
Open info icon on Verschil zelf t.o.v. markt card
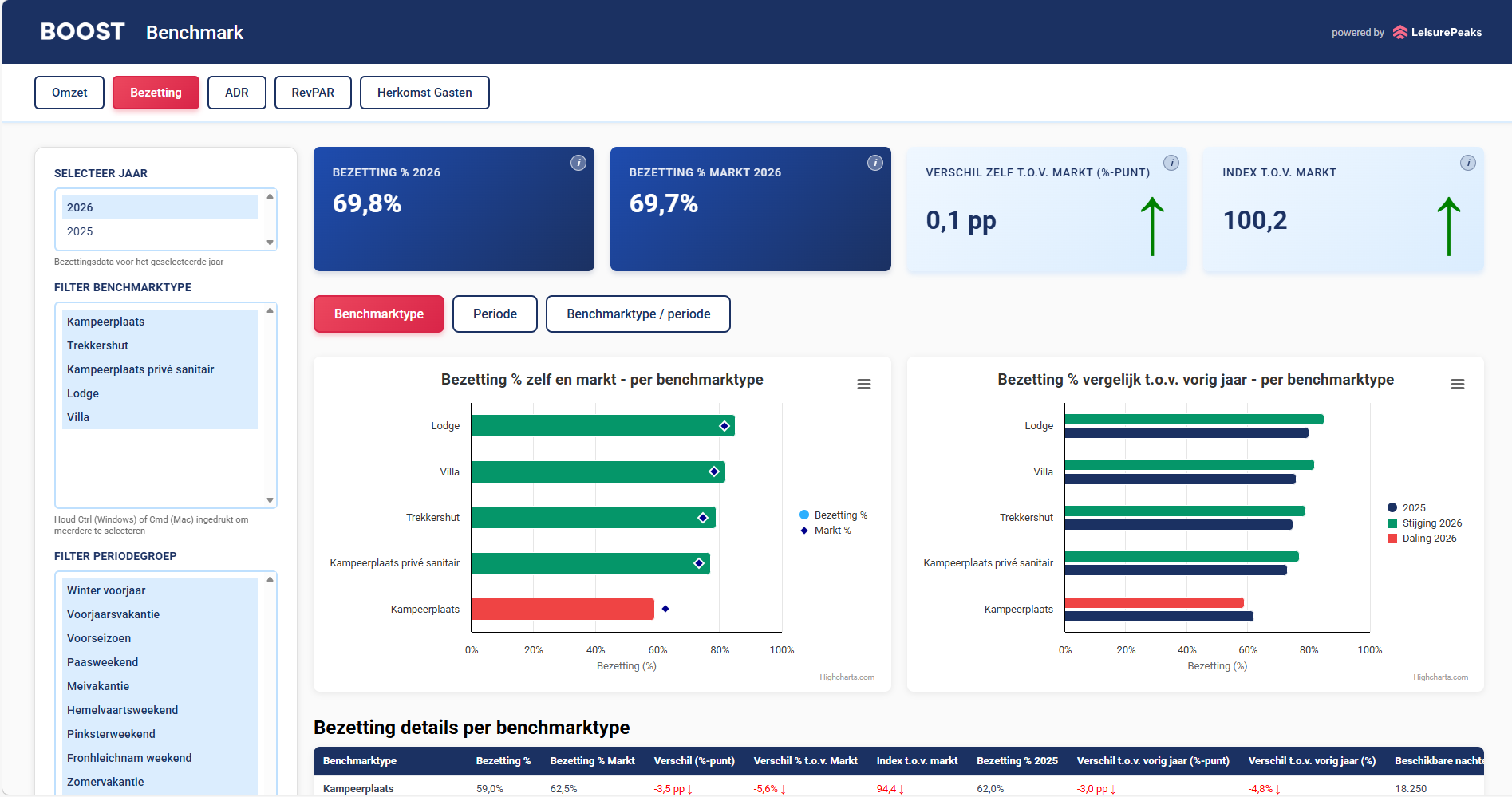tap(1171, 163)
